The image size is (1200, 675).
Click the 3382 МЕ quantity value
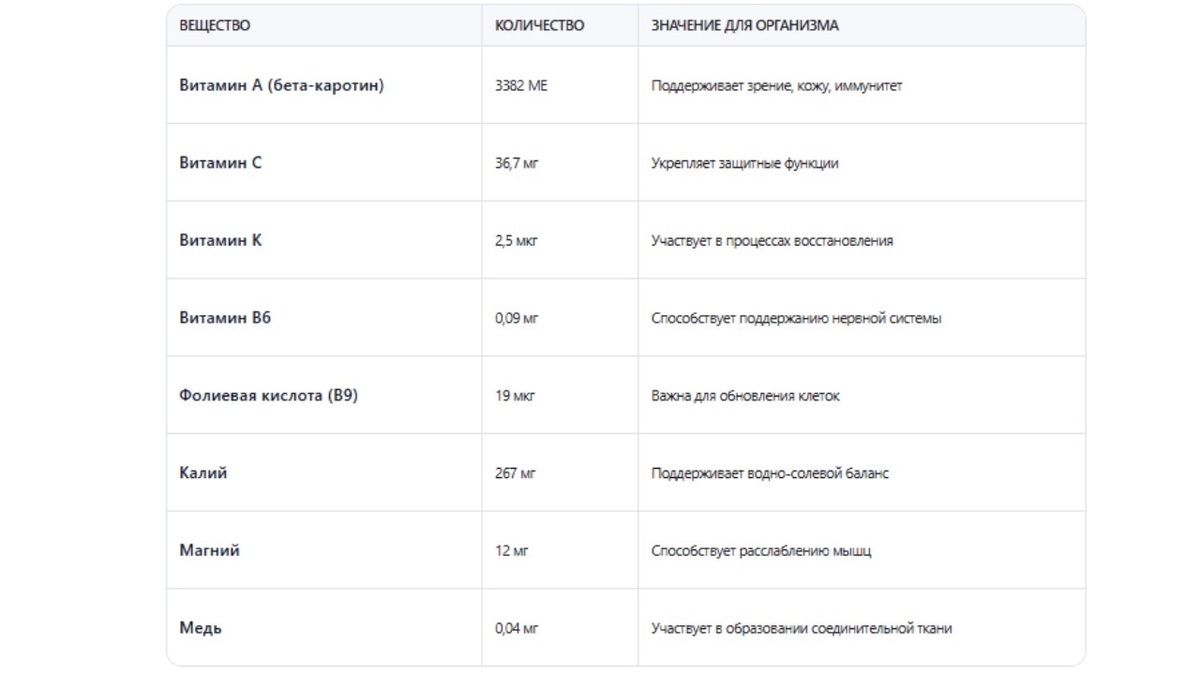tap(521, 86)
